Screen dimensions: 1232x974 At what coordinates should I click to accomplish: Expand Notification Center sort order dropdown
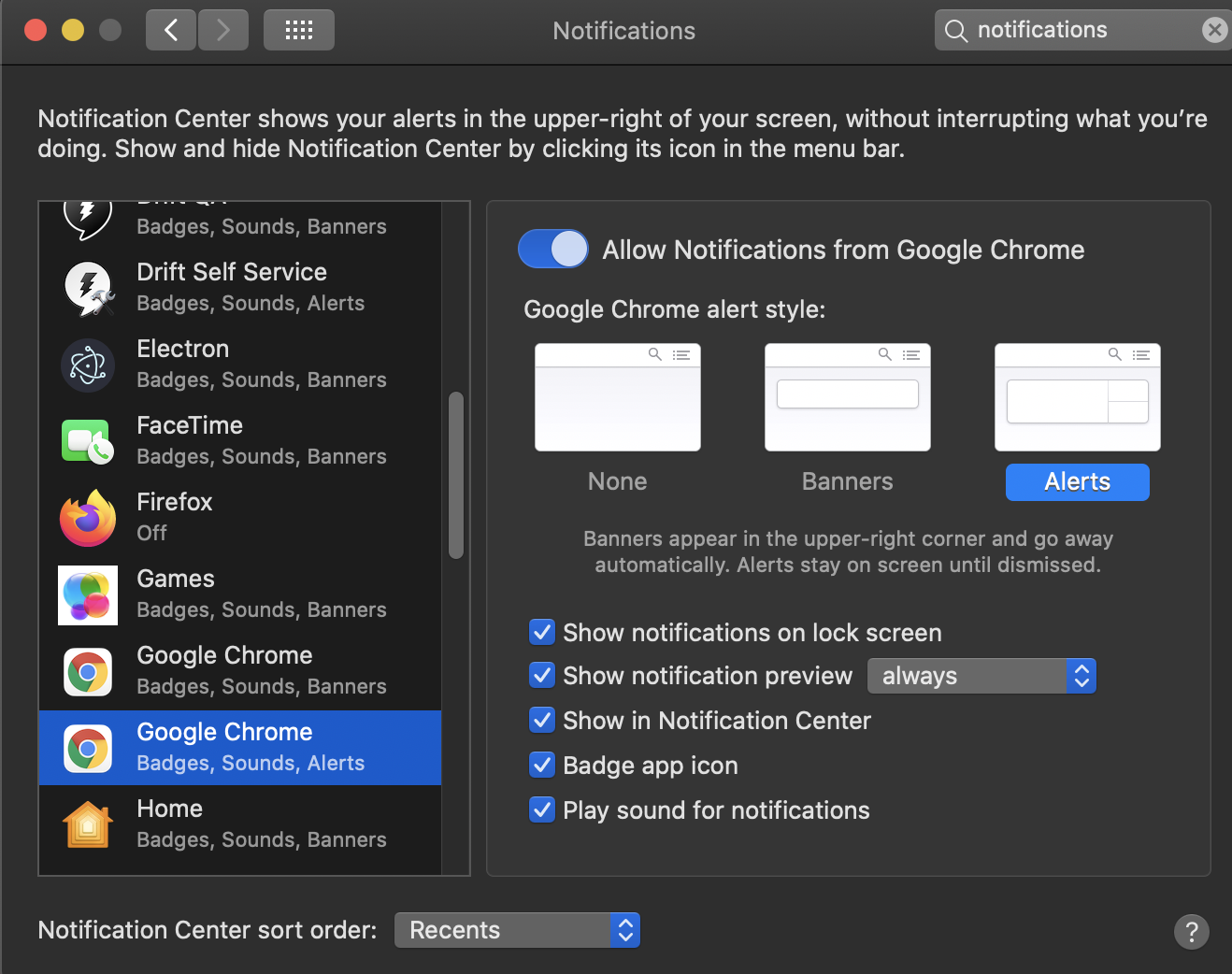[x=517, y=930]
